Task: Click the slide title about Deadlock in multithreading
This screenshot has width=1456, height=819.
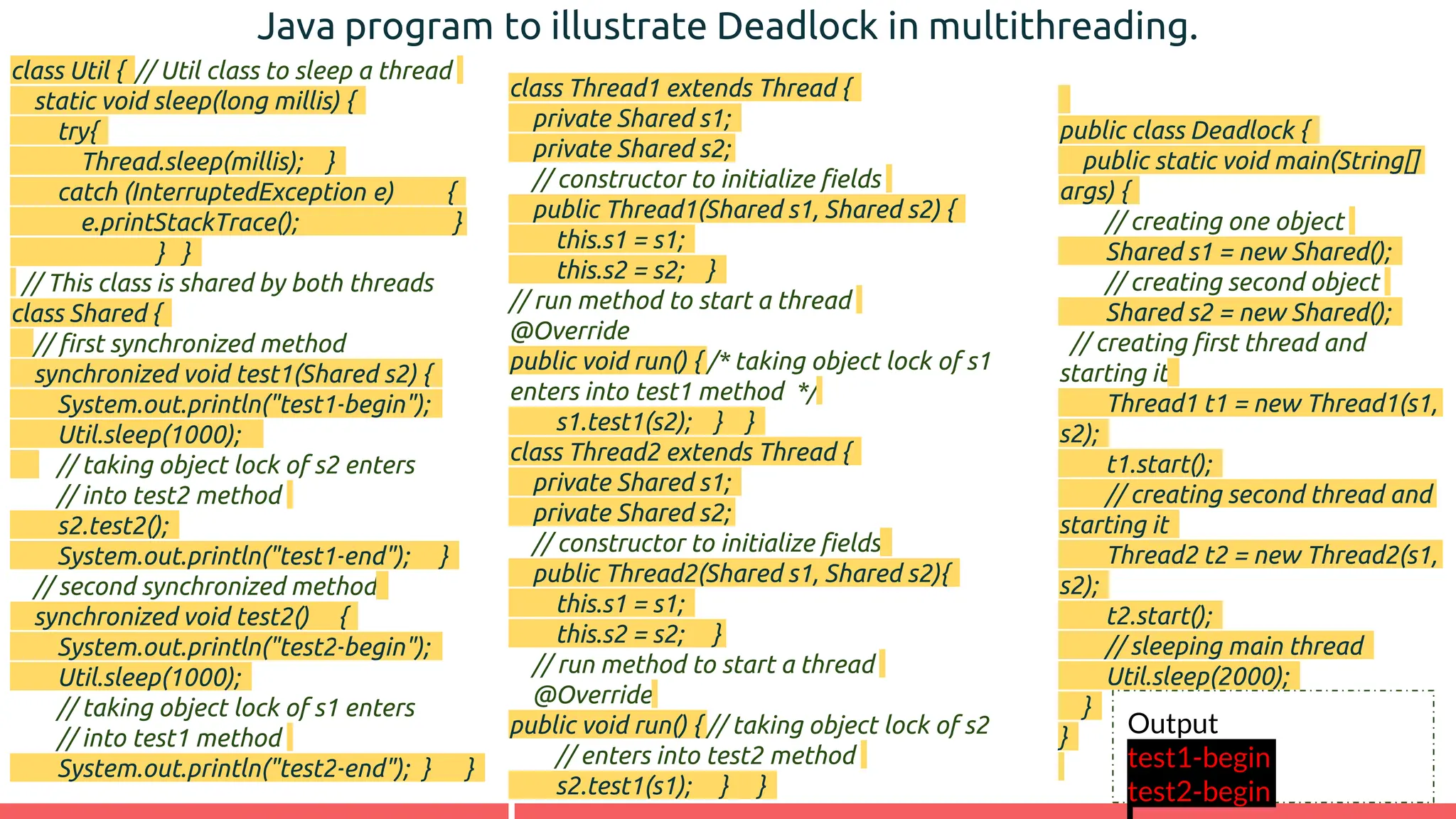Action: 727,26
